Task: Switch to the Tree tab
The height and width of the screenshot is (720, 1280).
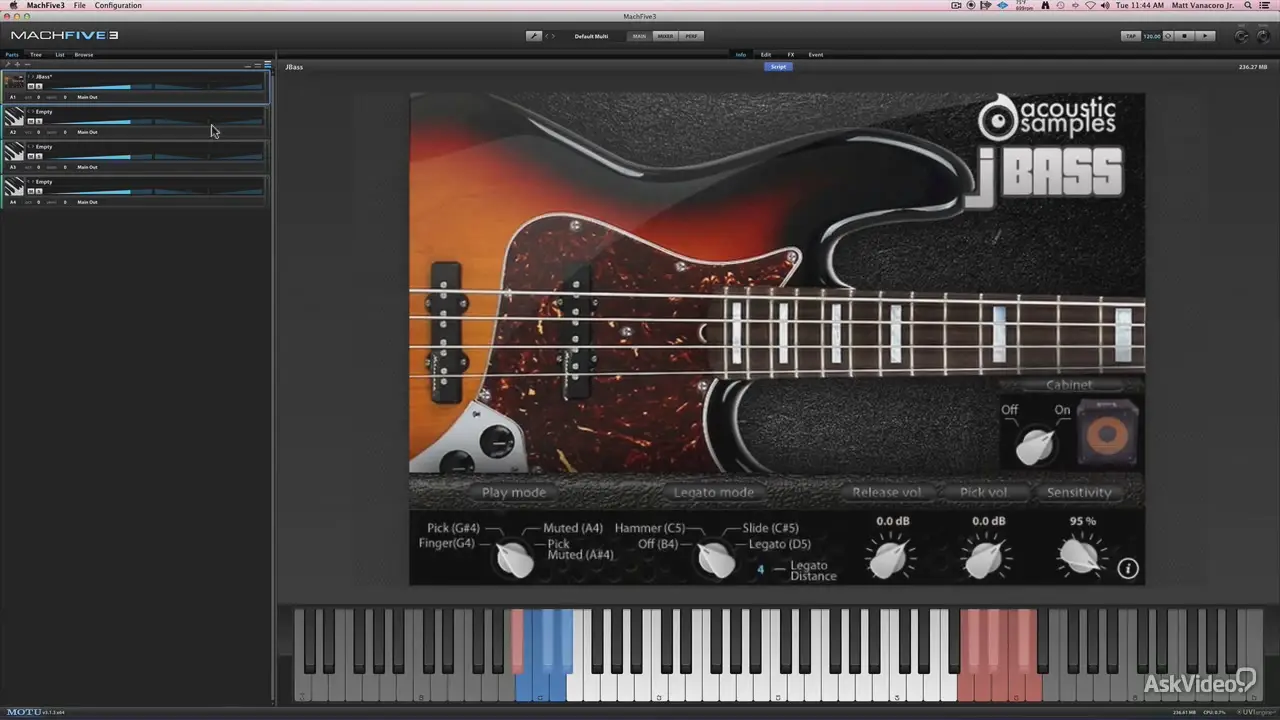Action: click(36, 55)
